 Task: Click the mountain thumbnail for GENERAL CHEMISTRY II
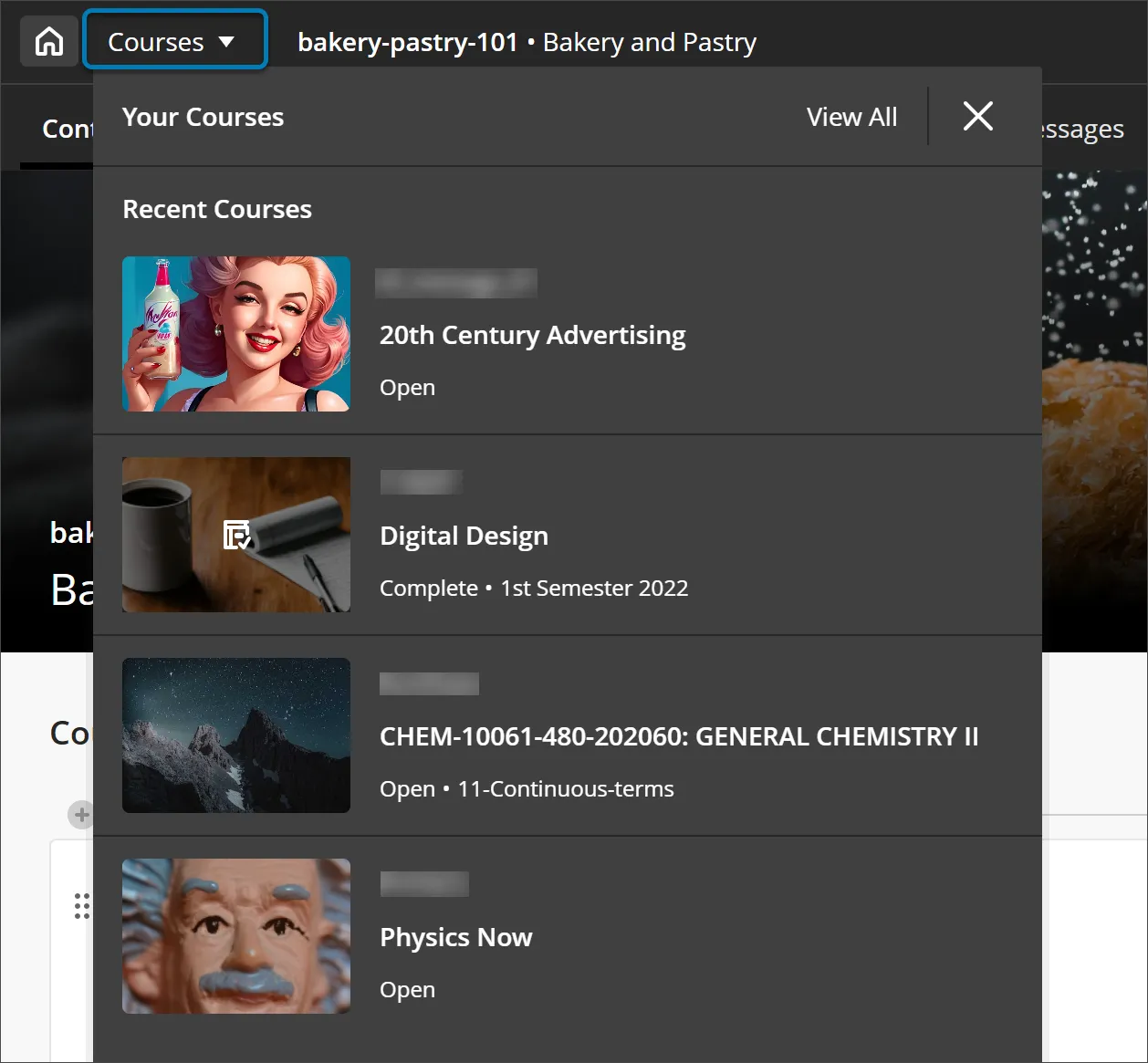pyautogui.click(x=235, y=735)
